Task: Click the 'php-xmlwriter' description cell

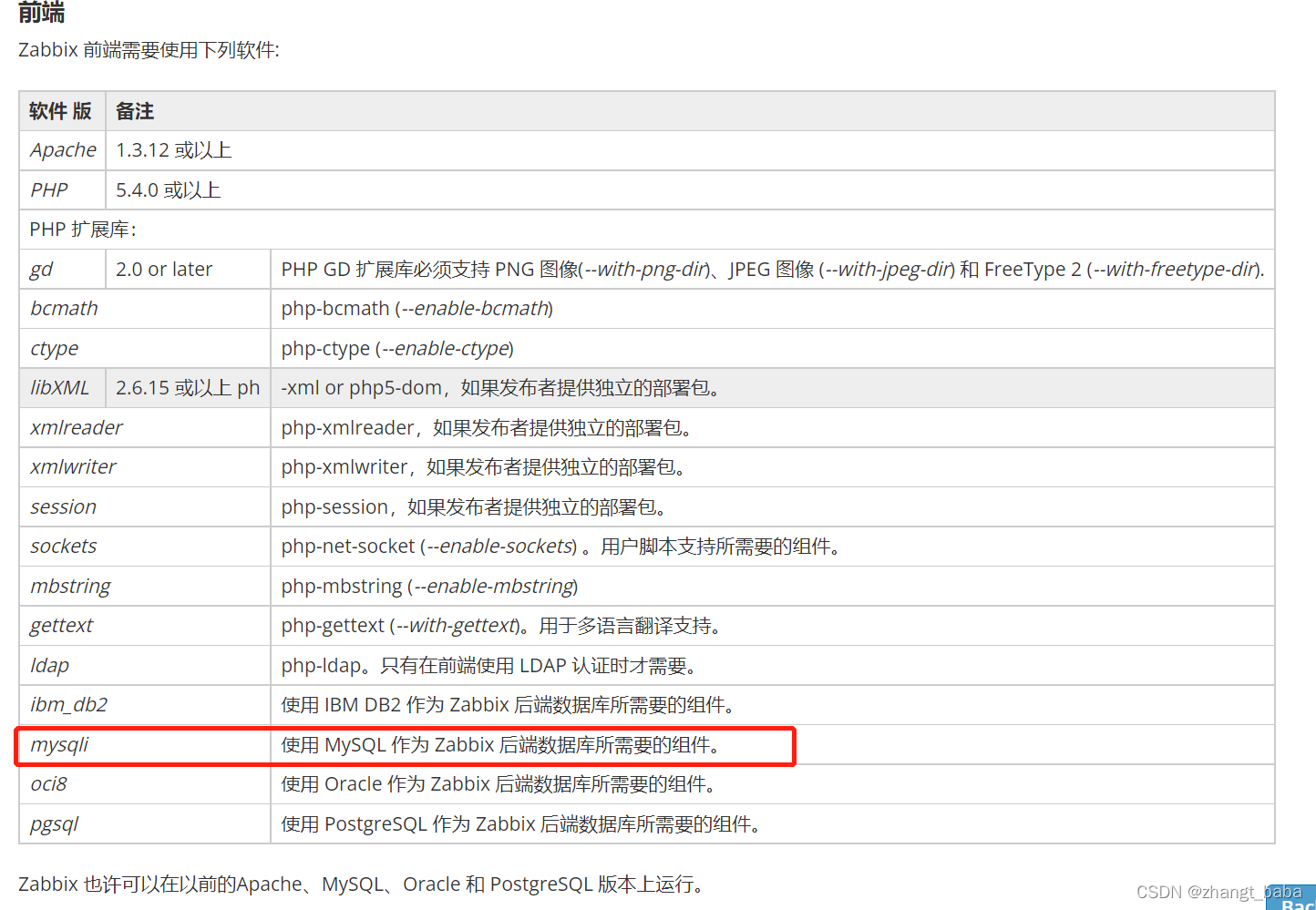Action: (772, 467)
